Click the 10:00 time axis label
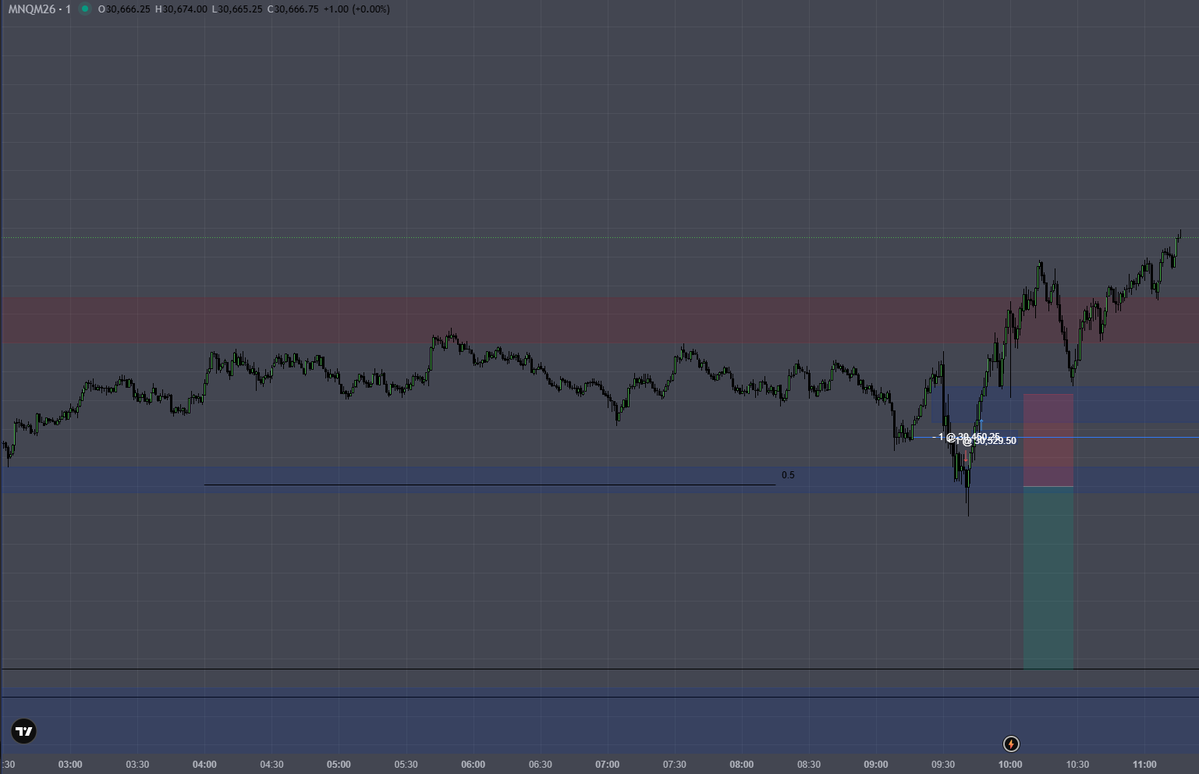This screenshot has width=1199, height=774. pyautogui.click(x=1010, y=764)
